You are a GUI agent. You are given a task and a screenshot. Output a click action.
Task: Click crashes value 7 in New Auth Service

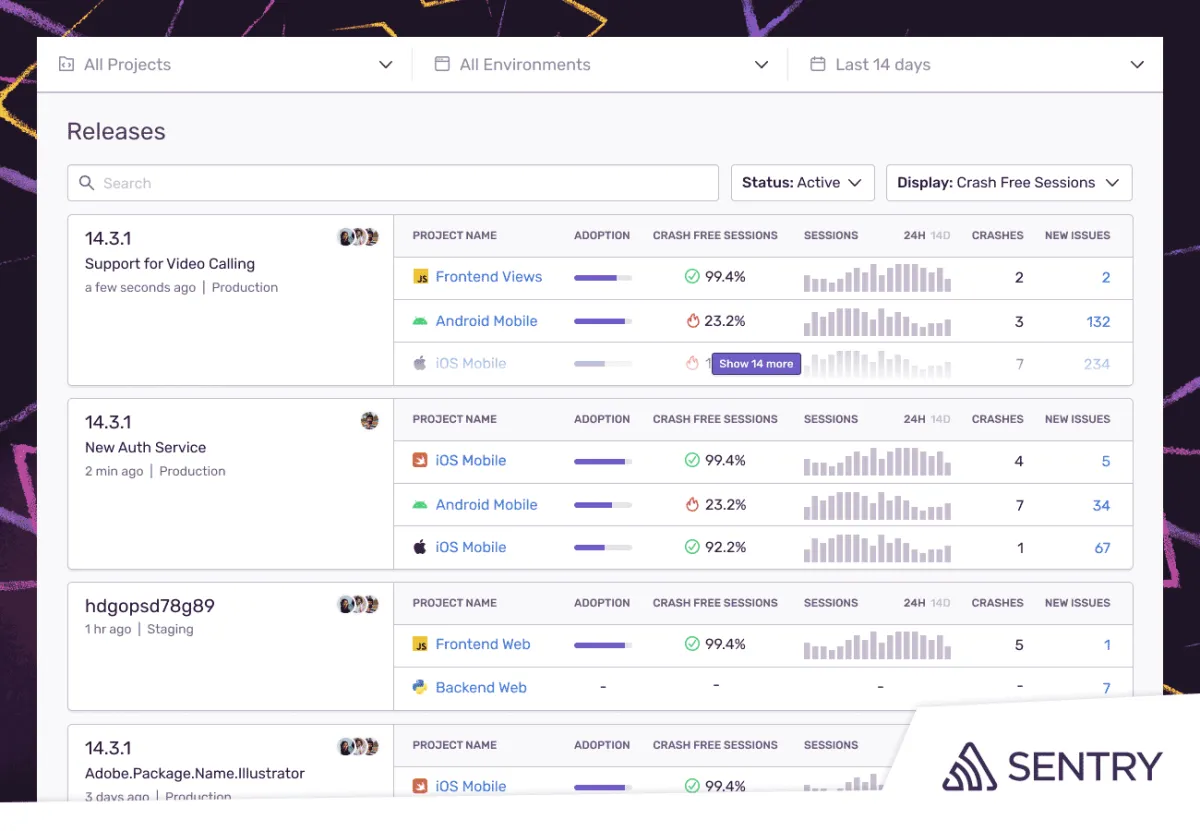1019,506
